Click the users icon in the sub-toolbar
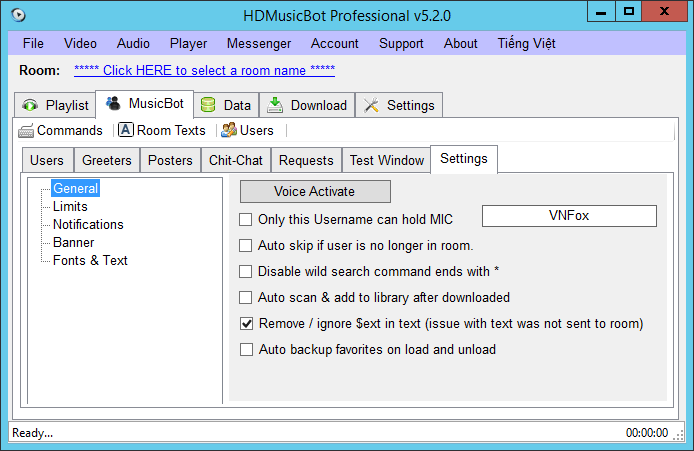This screenshot has width=694, height=451. pyautogui.click(x=229, y=130)
